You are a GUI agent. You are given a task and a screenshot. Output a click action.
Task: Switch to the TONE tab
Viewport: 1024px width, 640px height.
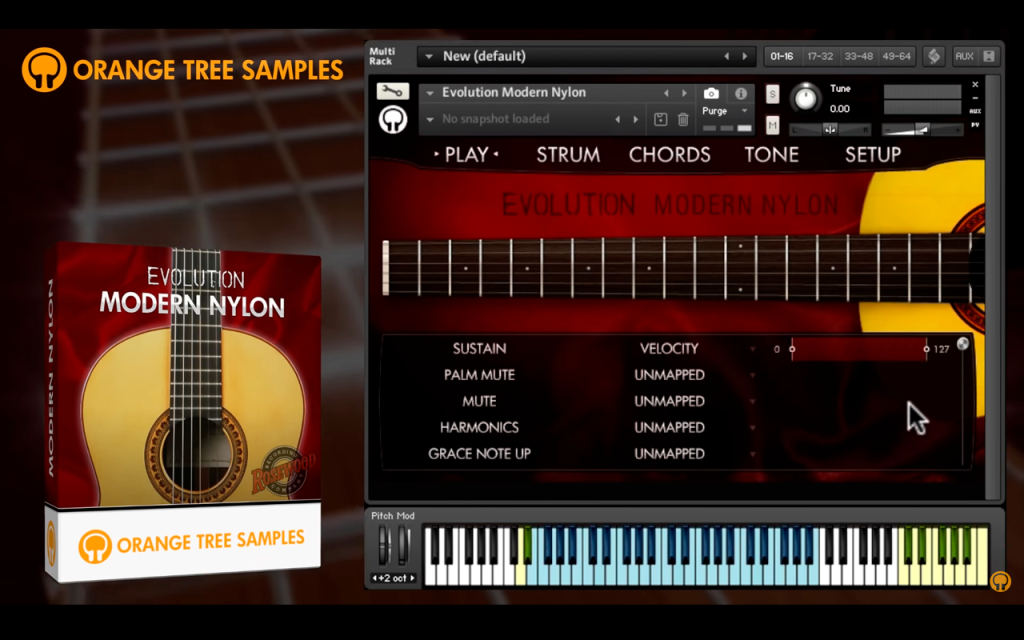coord(771,155)
